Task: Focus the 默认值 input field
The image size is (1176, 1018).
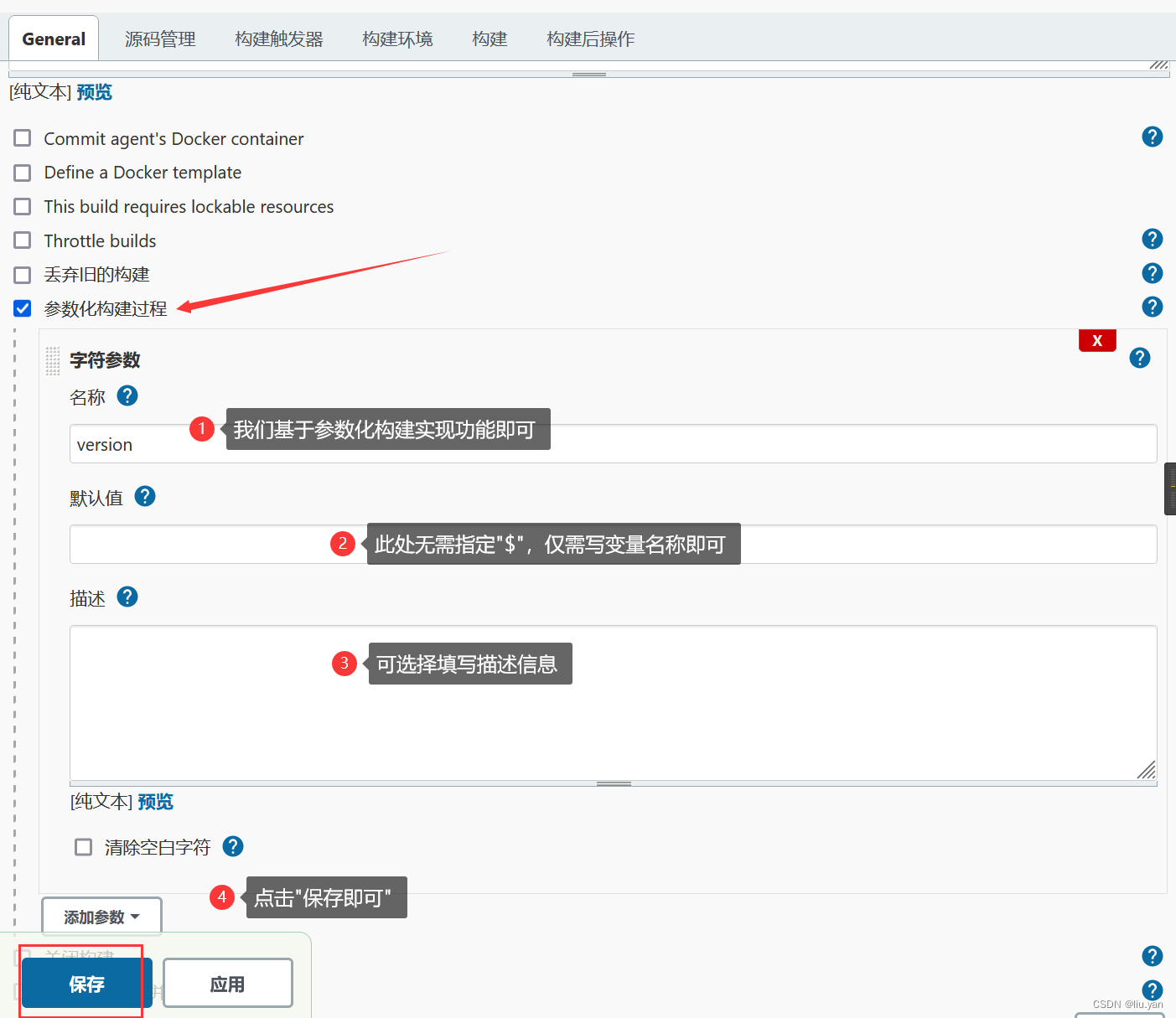Action: click(614, 545)
